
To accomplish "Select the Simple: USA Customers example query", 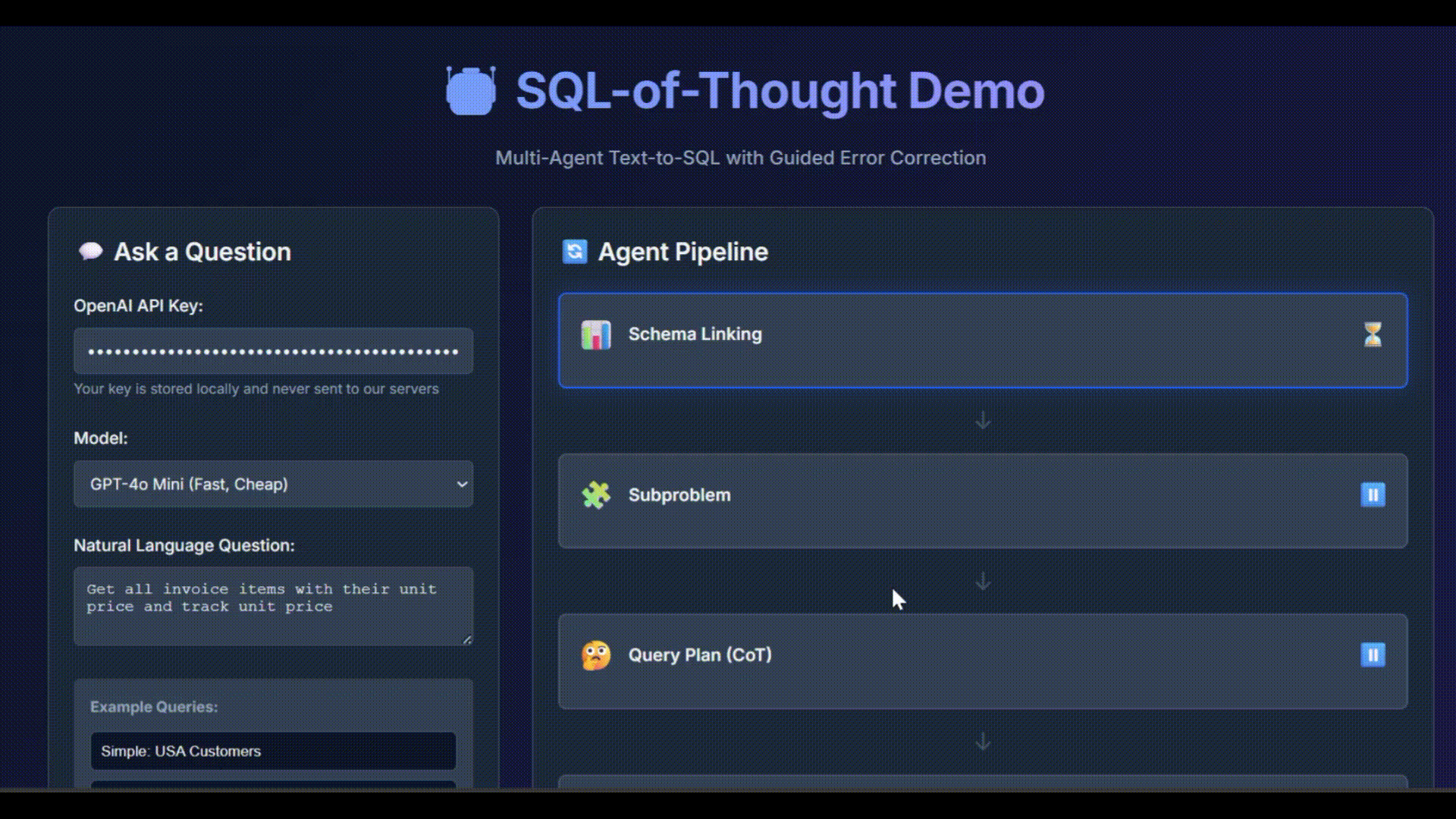I will click(x=273, y=752).
